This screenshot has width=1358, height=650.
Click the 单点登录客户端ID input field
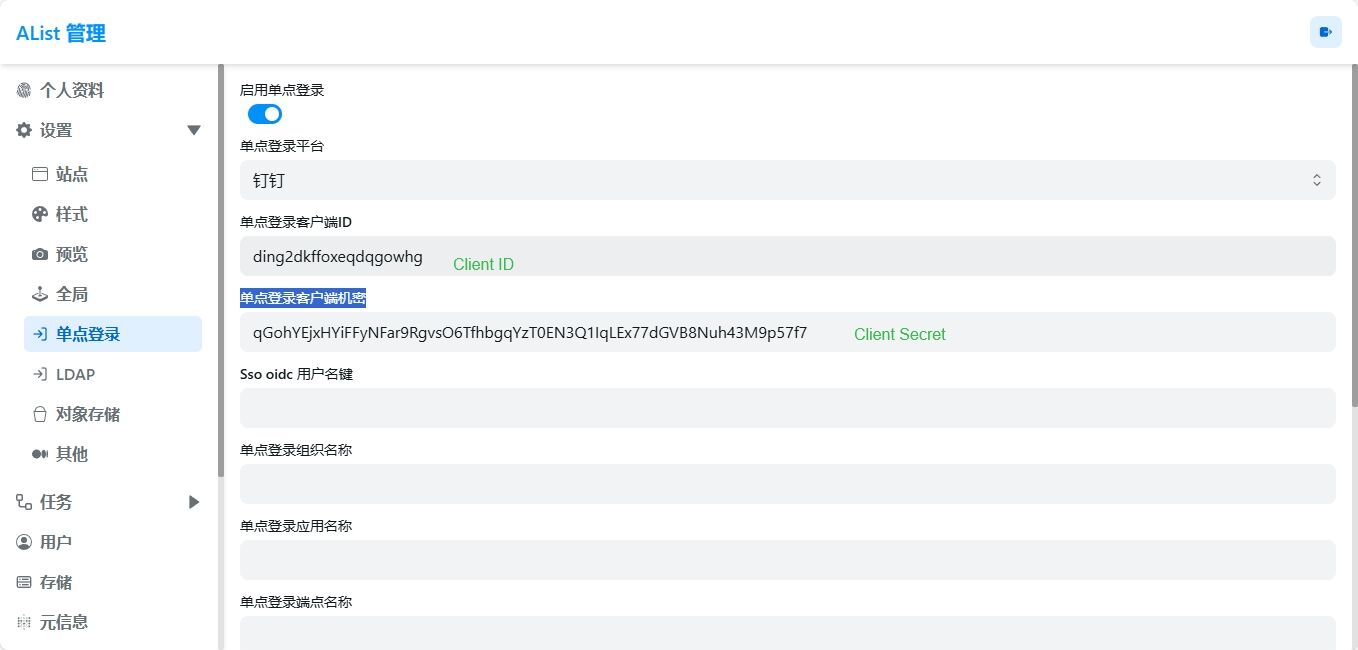pyautogui.click(x=787, y=256)
